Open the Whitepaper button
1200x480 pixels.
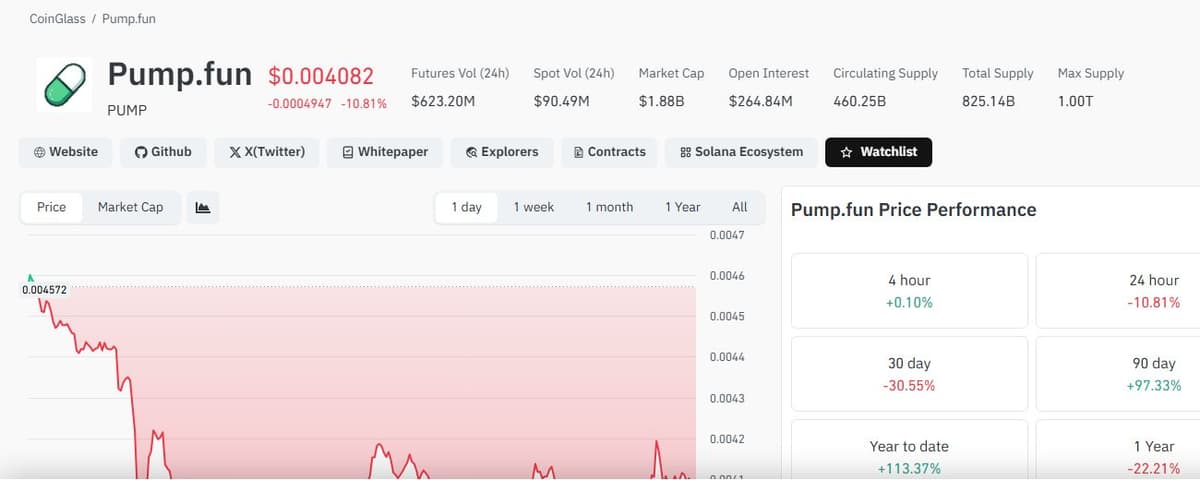point(385,152)
